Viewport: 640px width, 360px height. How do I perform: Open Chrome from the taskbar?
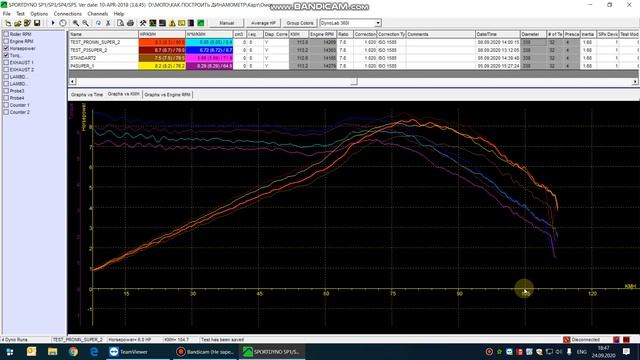point(73,351)
